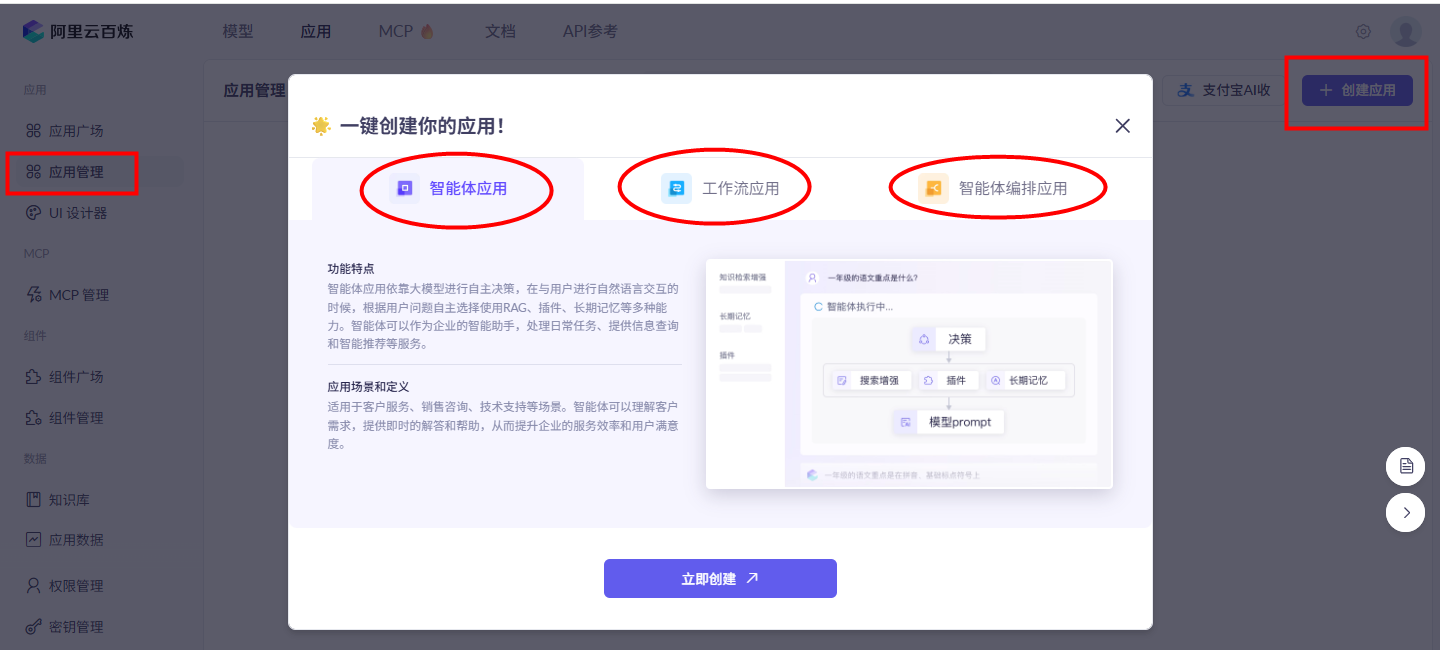Viewport: 1440px width, 650px height.
Task: Switch to the 工作流应用 tab
Action: (x=720, y=188)
